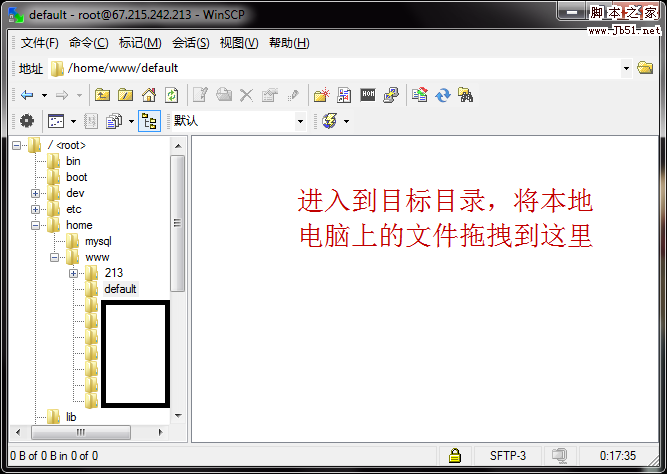
Task: Open the 标记(M) menu
Action: tap(140, 43)
